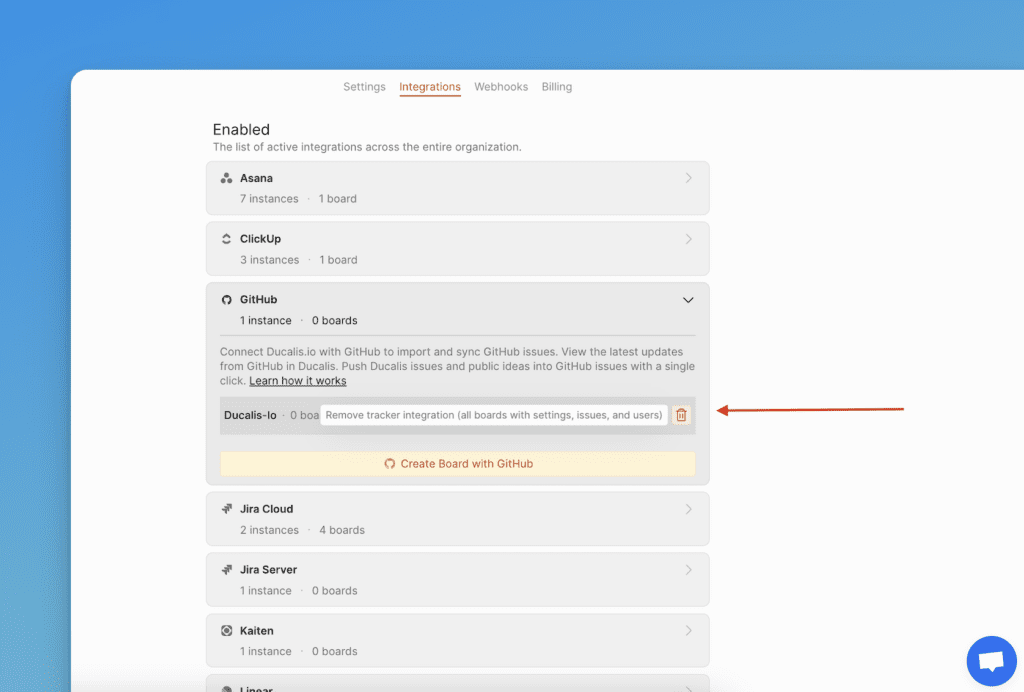This screenshot has width=1024, height=692.
Task: Open the Webhooks tab
Action: (x=501, y=87)
